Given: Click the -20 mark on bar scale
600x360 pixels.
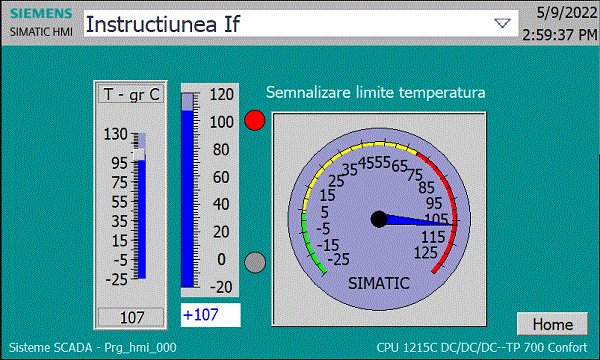Looking at the screenshot, I should [221, 287].
